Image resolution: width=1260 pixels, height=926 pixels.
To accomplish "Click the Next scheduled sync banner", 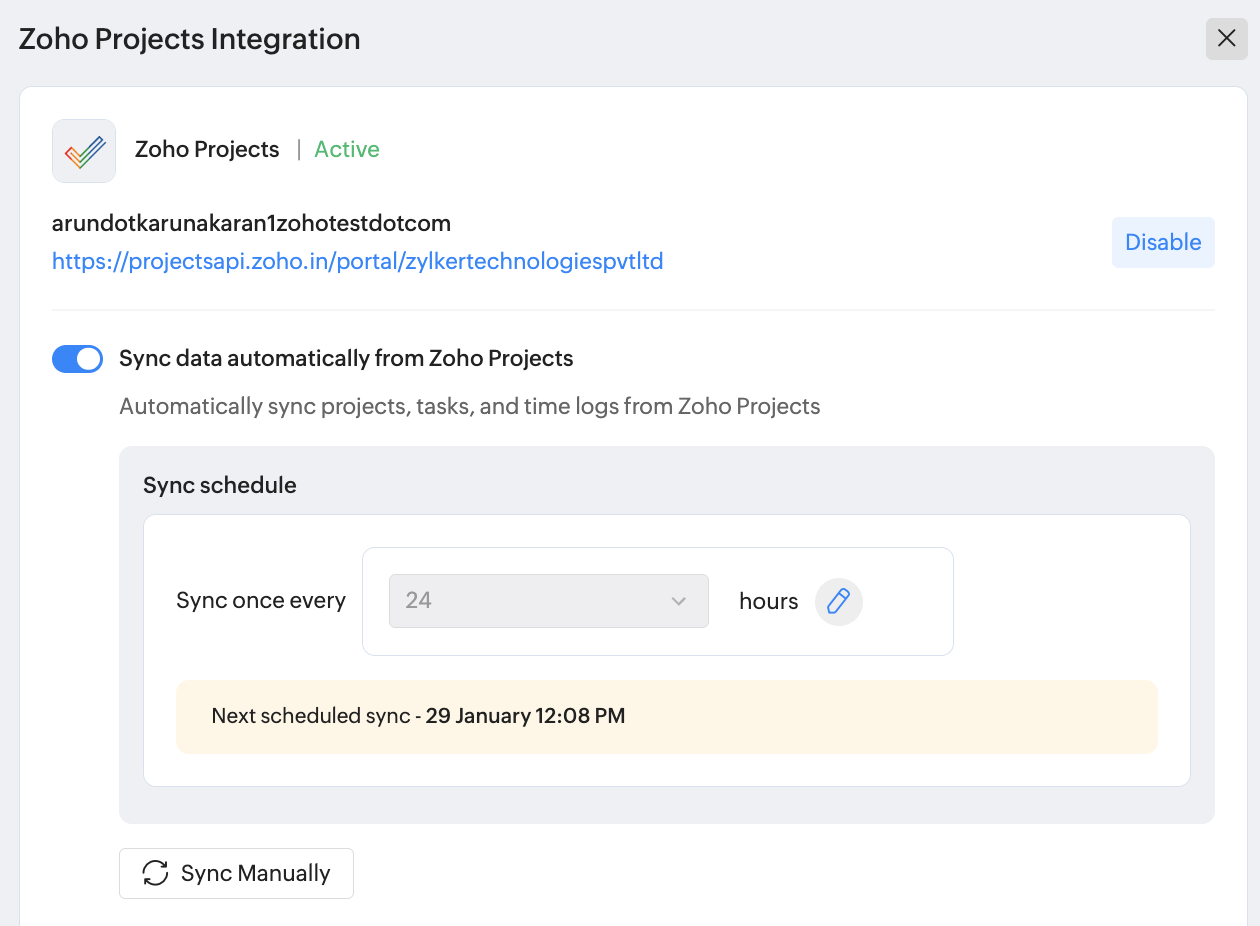I will tap(666, 716).
